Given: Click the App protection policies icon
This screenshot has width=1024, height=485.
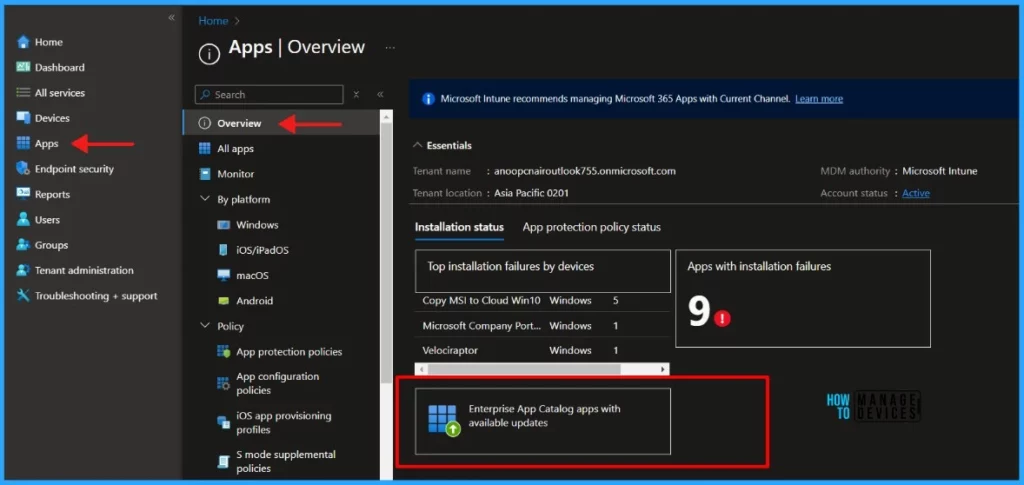Looking at the screenshot, I should pyautogui.click(x=223, y=352).
